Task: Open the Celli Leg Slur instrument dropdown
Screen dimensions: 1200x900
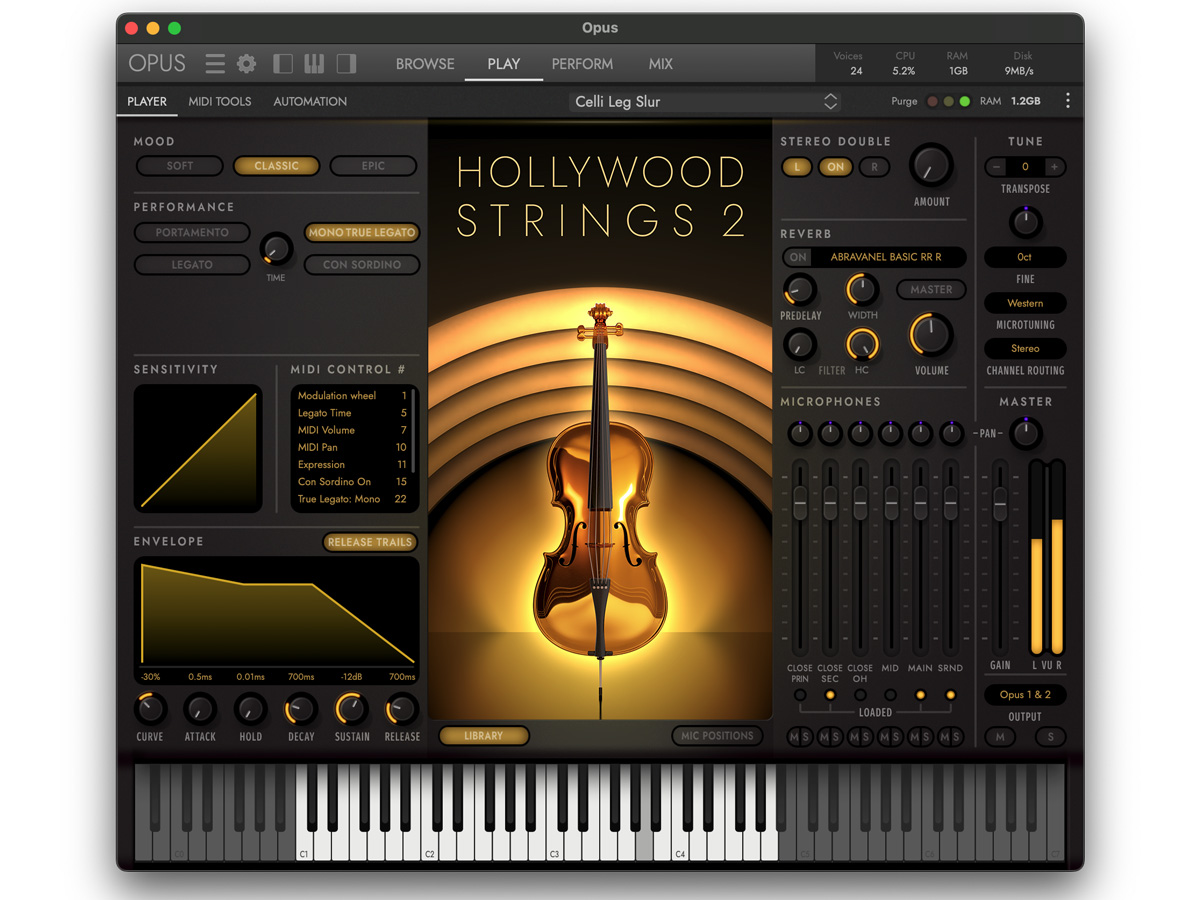Action: 705,102
